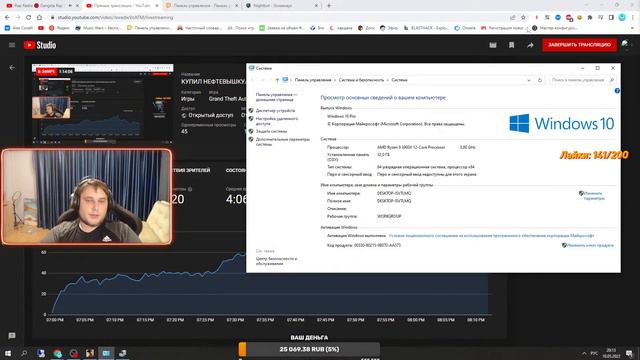Click the share arrow icon in Studio
Viewport: 640px width, 360px height.
pyautogui.click(x=530, y=45)
